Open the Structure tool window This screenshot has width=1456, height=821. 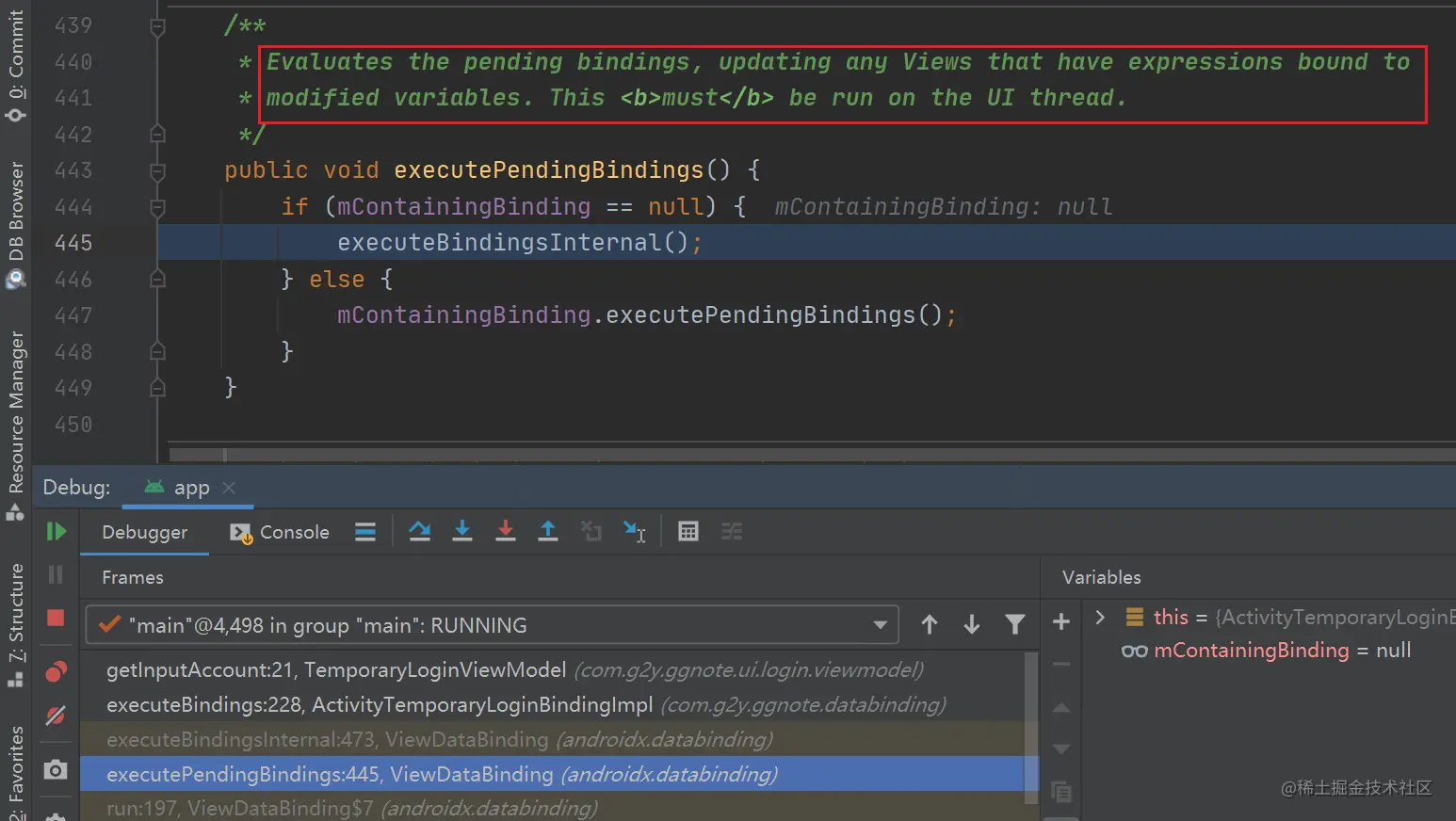16,625
